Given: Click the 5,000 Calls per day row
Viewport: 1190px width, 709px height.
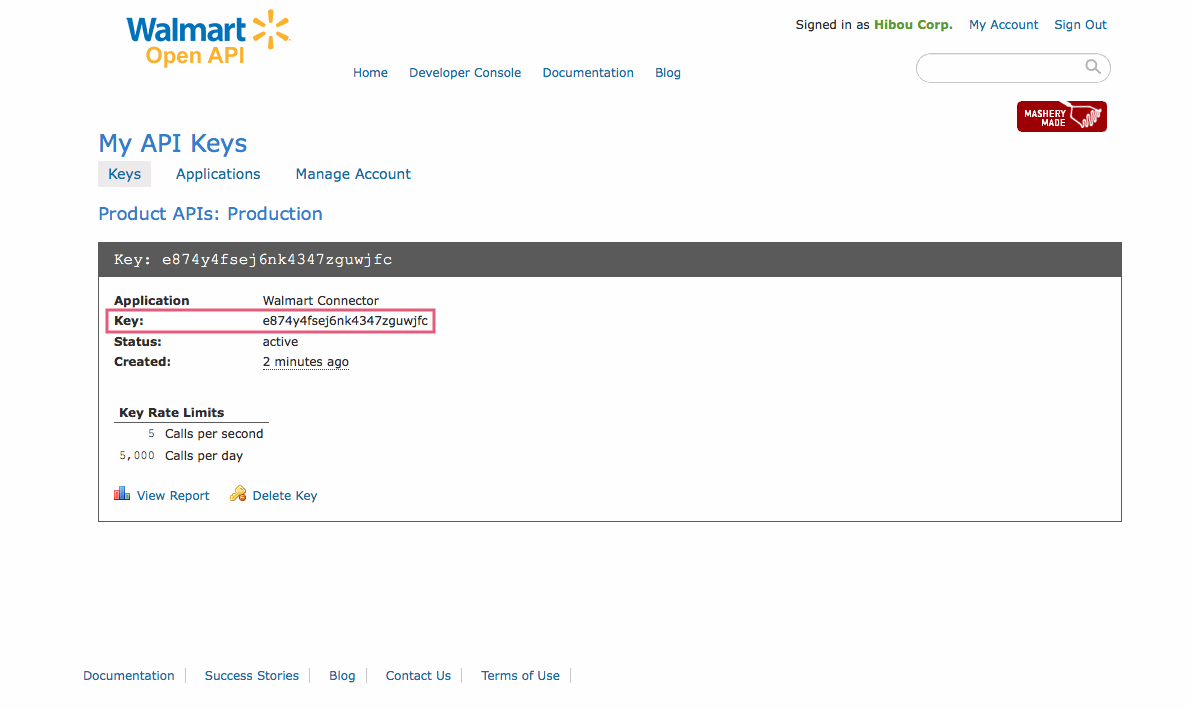Looking at the screenshot, I should [x=181, y=455].
